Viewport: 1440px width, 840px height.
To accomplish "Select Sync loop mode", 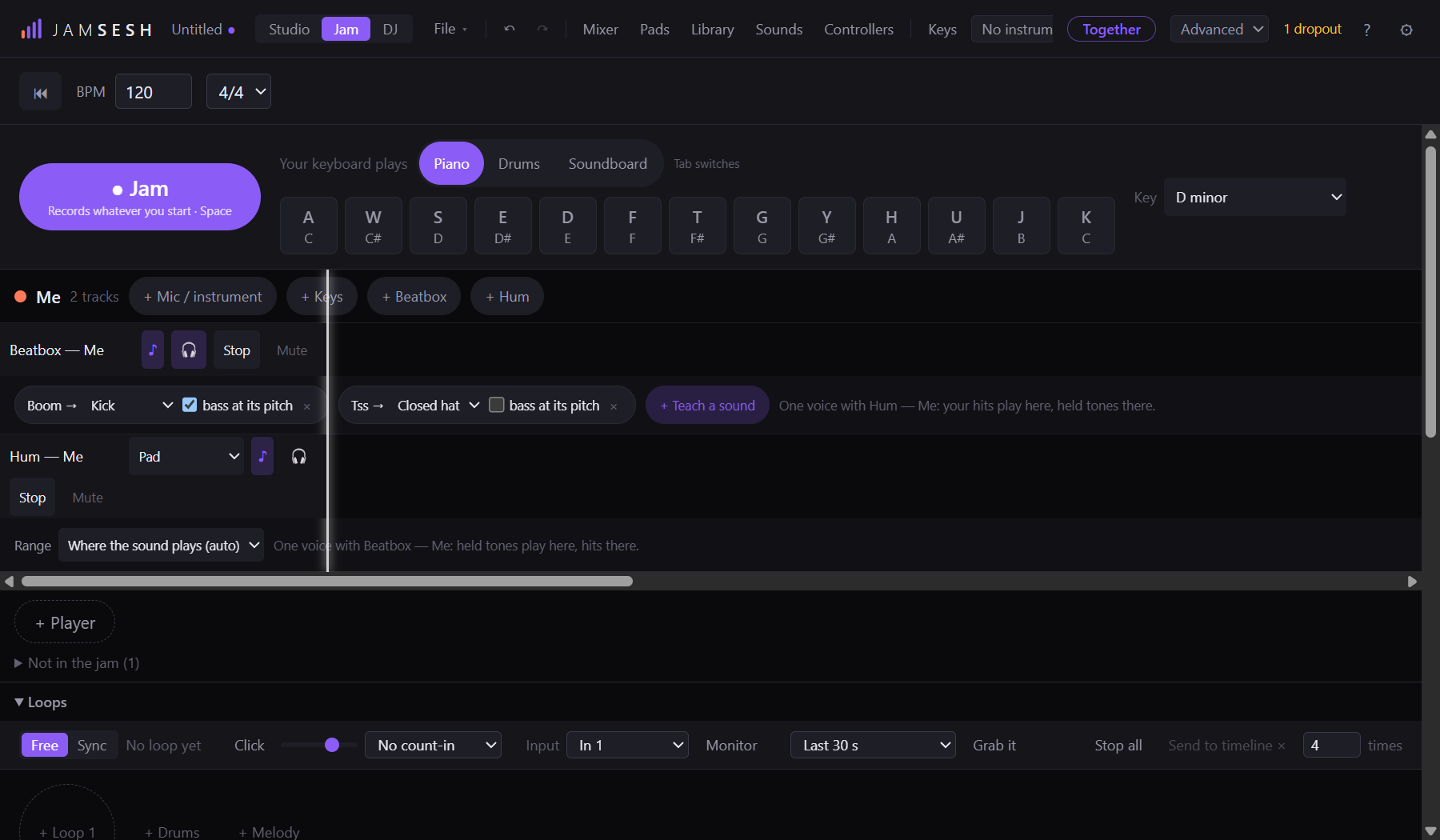I will (92, 746).
